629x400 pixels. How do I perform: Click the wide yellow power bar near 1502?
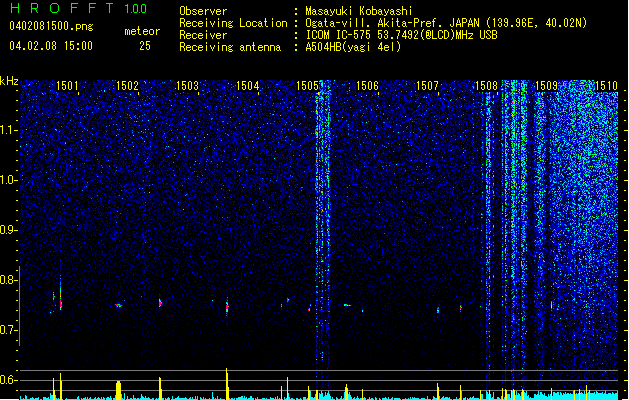[x=118, y=390]
